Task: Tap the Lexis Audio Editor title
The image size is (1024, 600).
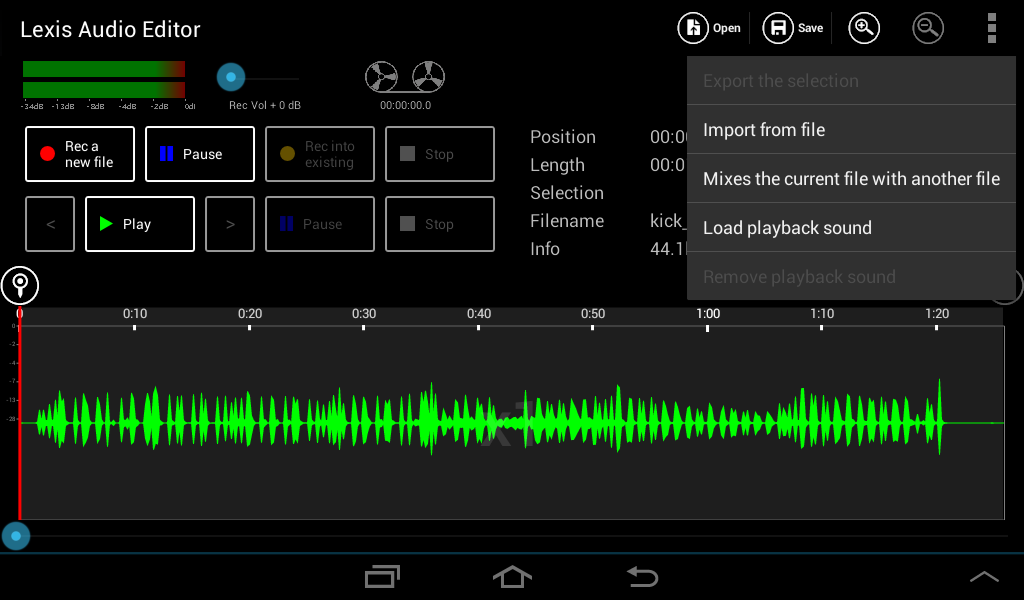Action: pyautogui.click(x=110, y=29)
